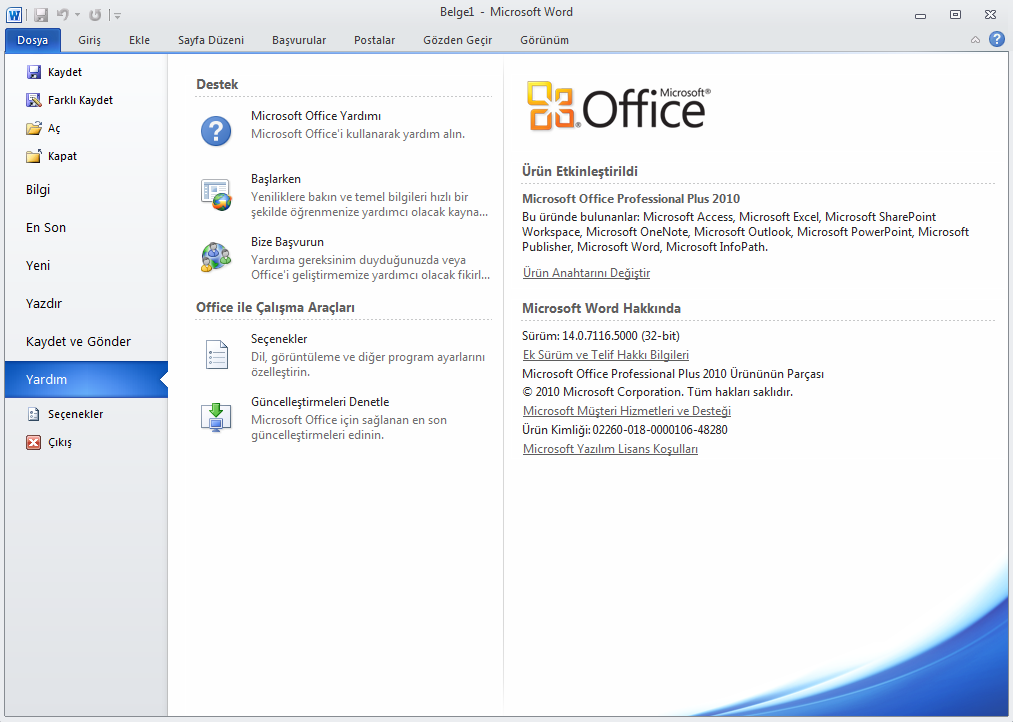This screenshot has height=722, width=1013.
Task: Open the Microsoft Office Yardımı question mark icon
Action: coord(216,131)
